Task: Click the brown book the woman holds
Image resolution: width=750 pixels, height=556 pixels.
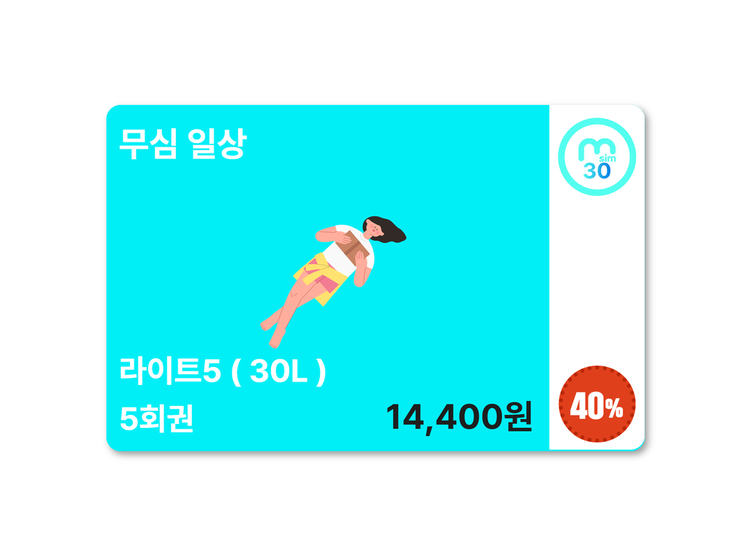Action: click(353, 245)
